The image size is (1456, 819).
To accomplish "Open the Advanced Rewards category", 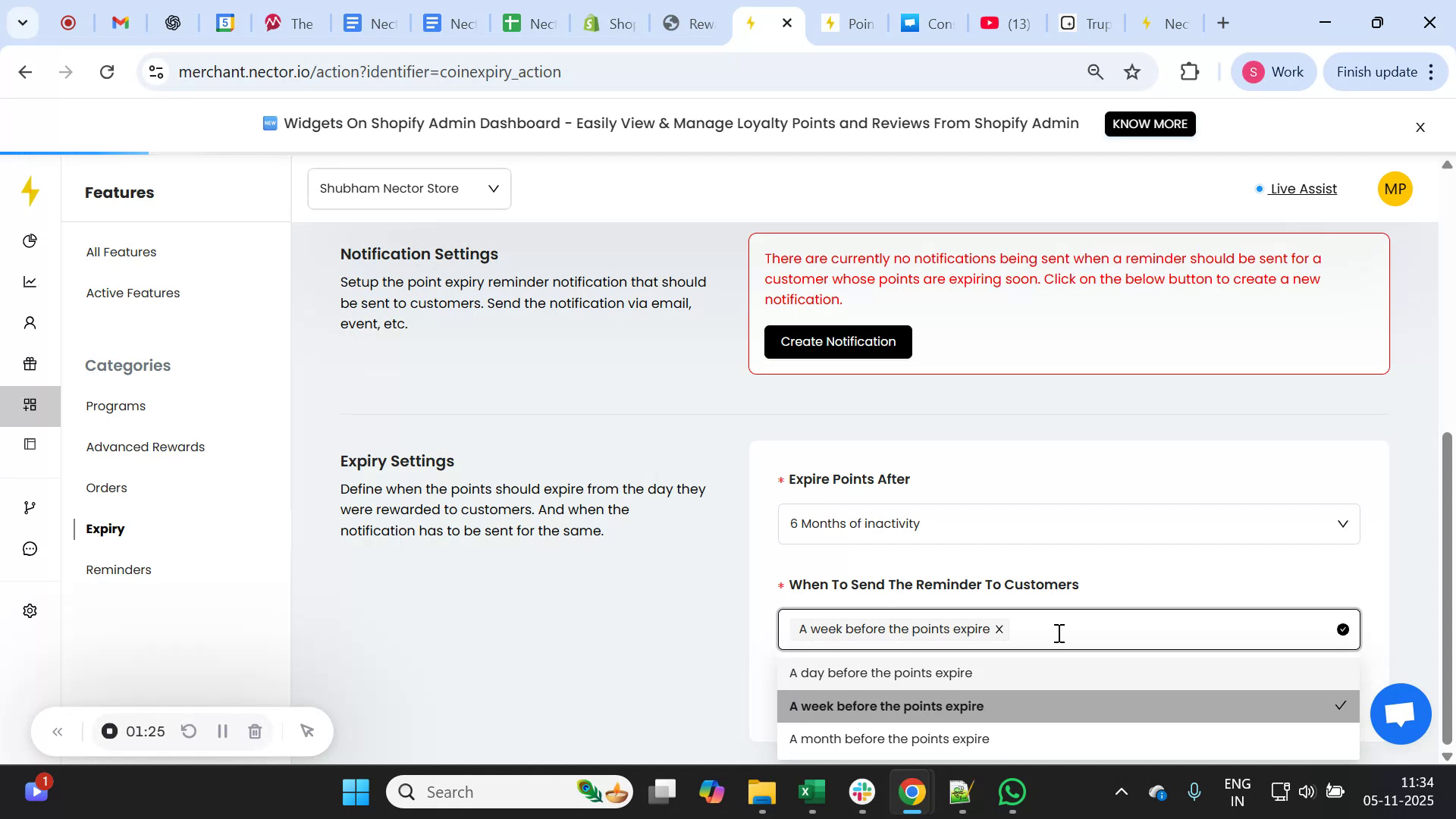I will pyautogui.click(x=145, y=447).
